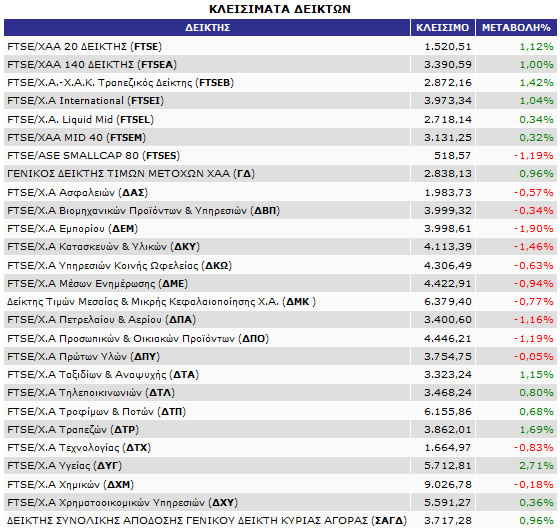Click FTSE/Χ.Α Τηλεποικινωνιών (ΔΤΛ)
Screen dimensions: 560x528
tap(91, 393)
